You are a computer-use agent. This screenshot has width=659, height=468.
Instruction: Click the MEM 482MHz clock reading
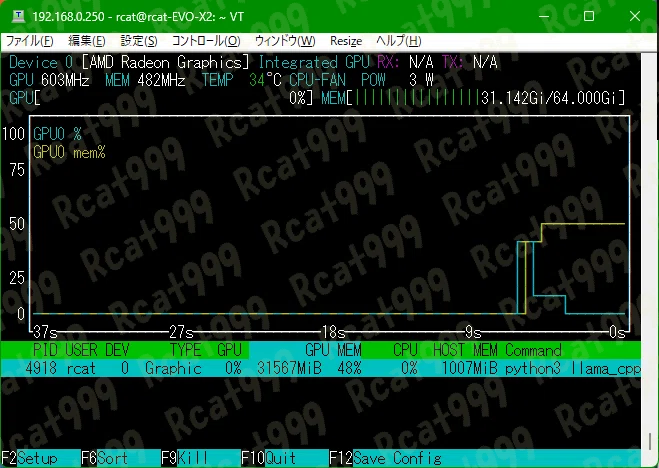tap(145, 80)
